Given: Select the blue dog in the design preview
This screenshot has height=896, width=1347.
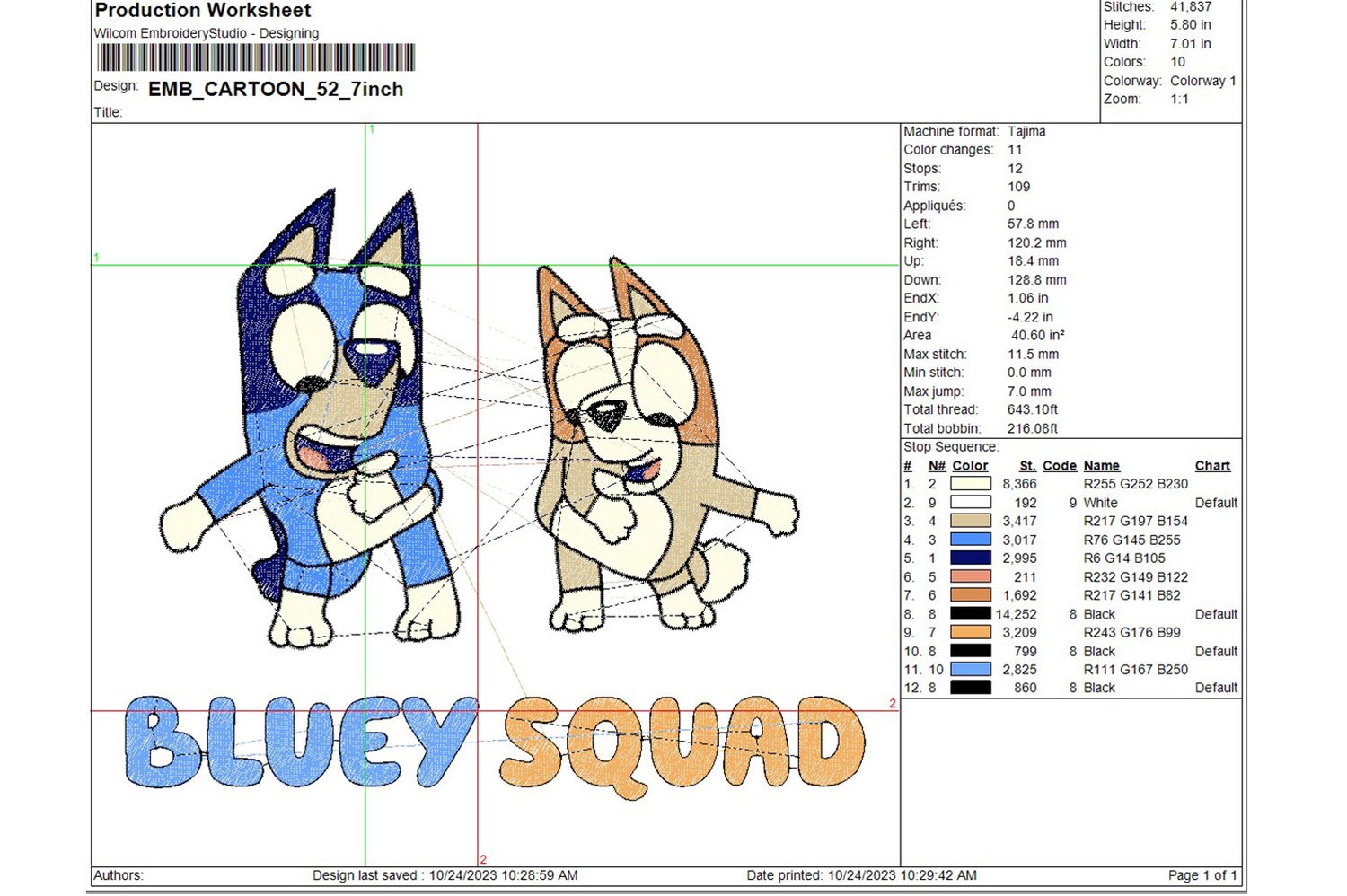Looking at the screenshot, I should (310, 417).
